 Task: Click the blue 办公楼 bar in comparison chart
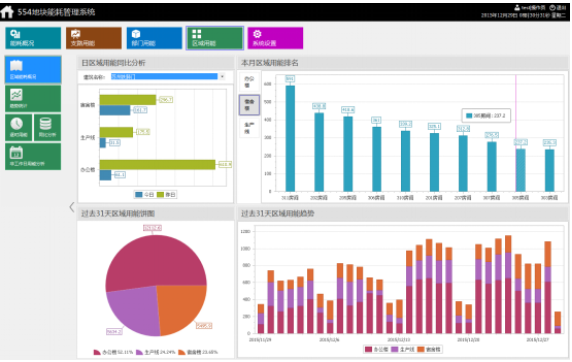(105, 175)
